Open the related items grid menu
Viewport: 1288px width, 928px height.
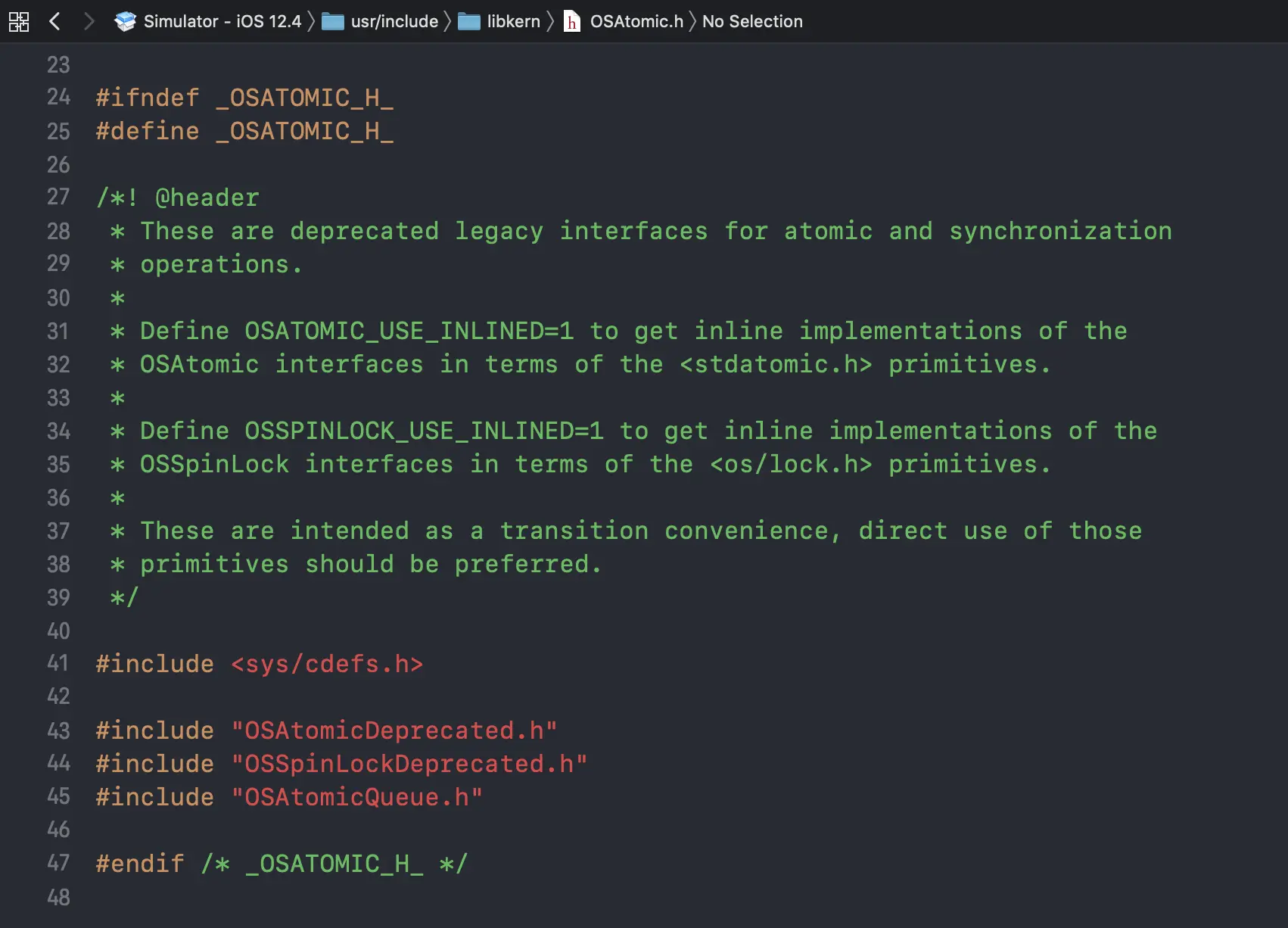pos(19,21)
